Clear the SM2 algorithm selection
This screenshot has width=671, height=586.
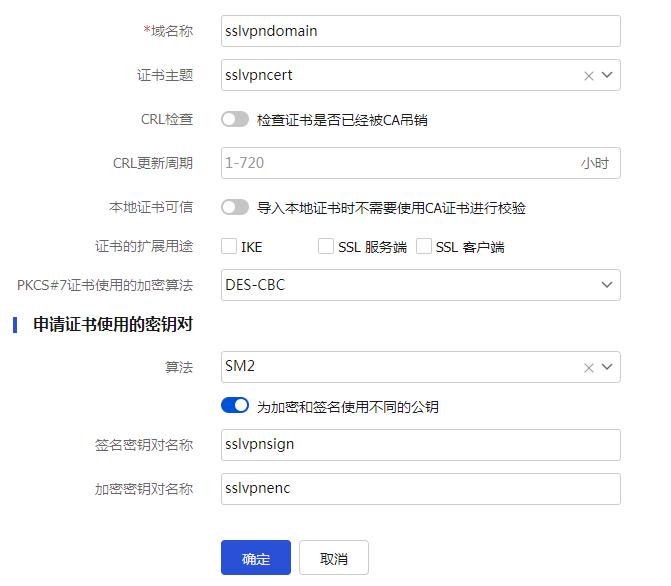(x=589, y=368)
